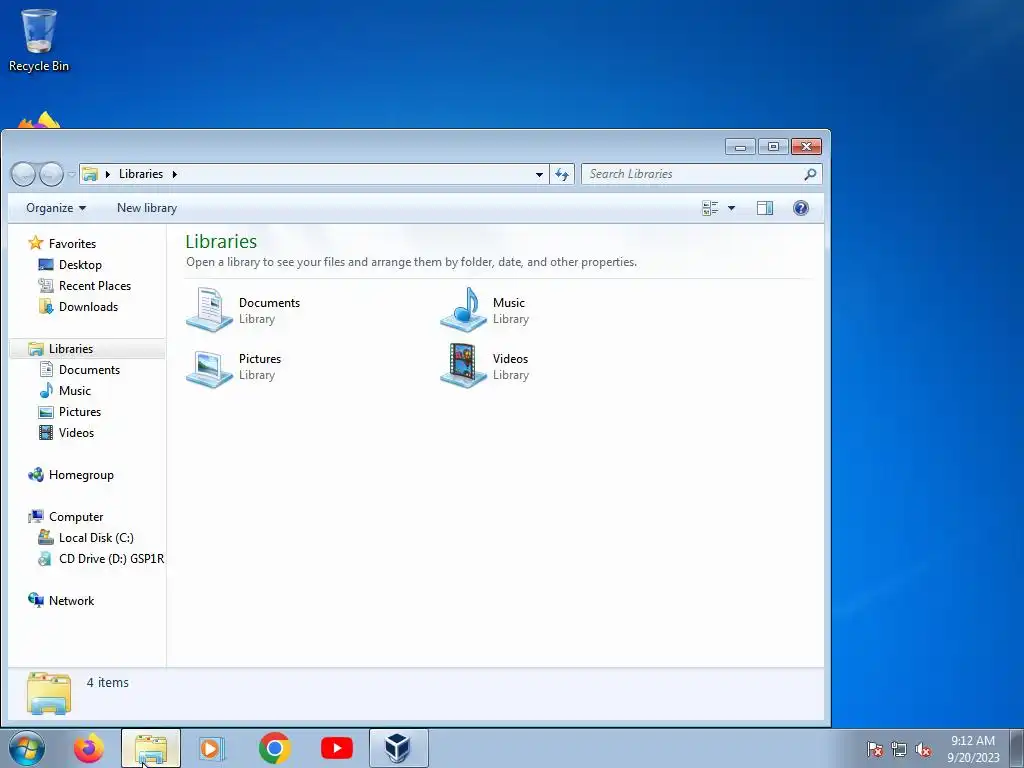Open YouTube from the taskbar
The width and height of the screenshot is (1024, 768).
337,748
